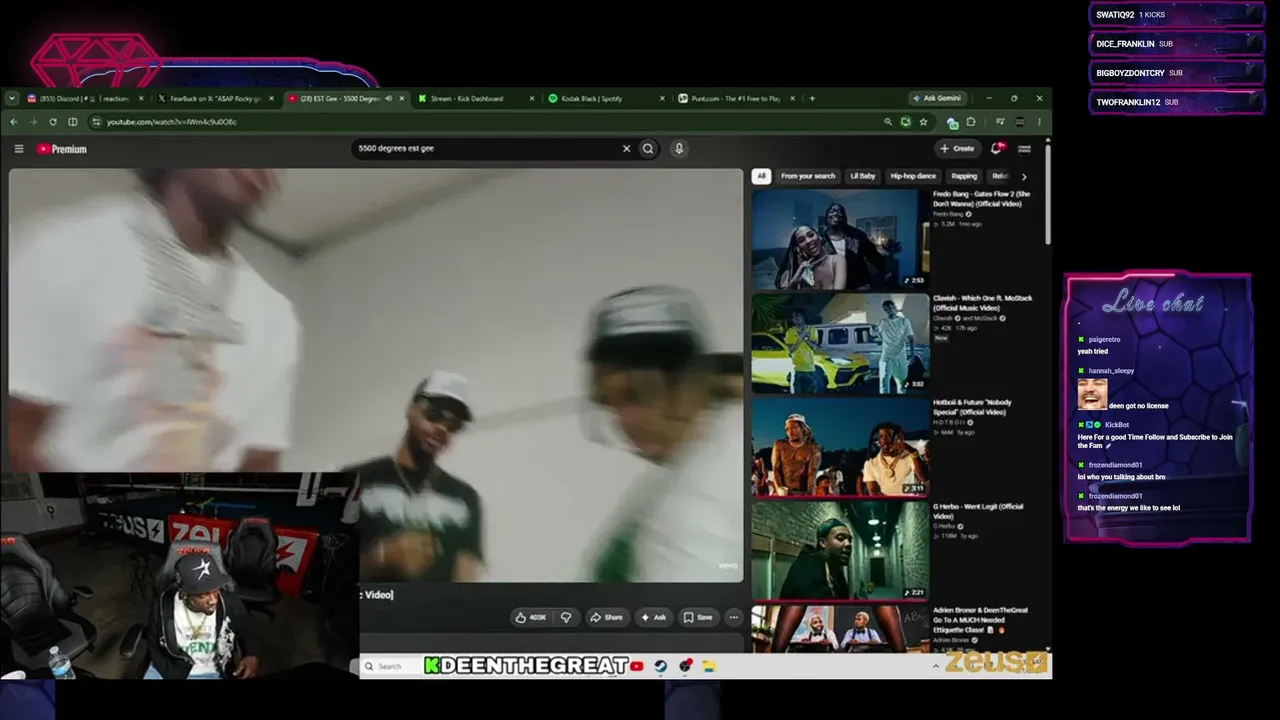Switch to the Stream Kick Dashboard tab
Screen dimensions: 1280x720
point(476,98)
